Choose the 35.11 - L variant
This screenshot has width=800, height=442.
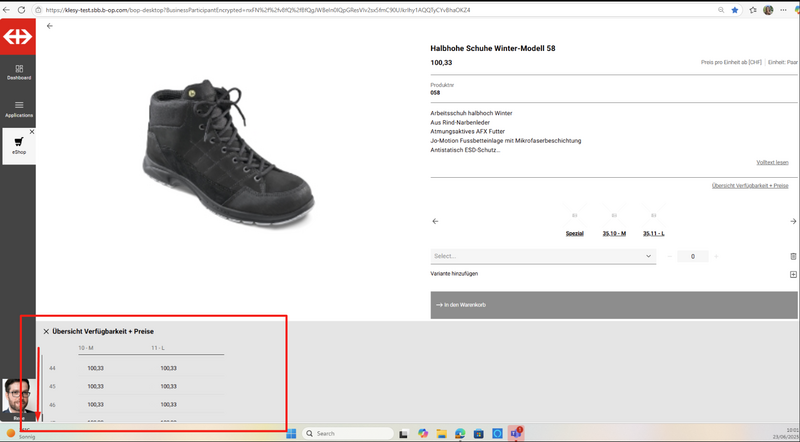pyautogui.click(x=653, y=232)
